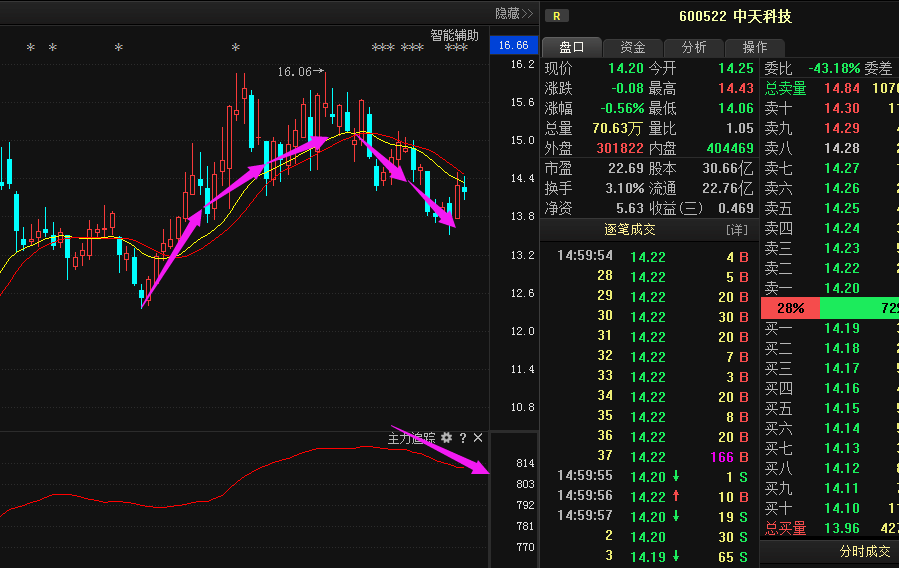Select 委比 value -43.18%
The image size is (899, 568).
(834, 68)
